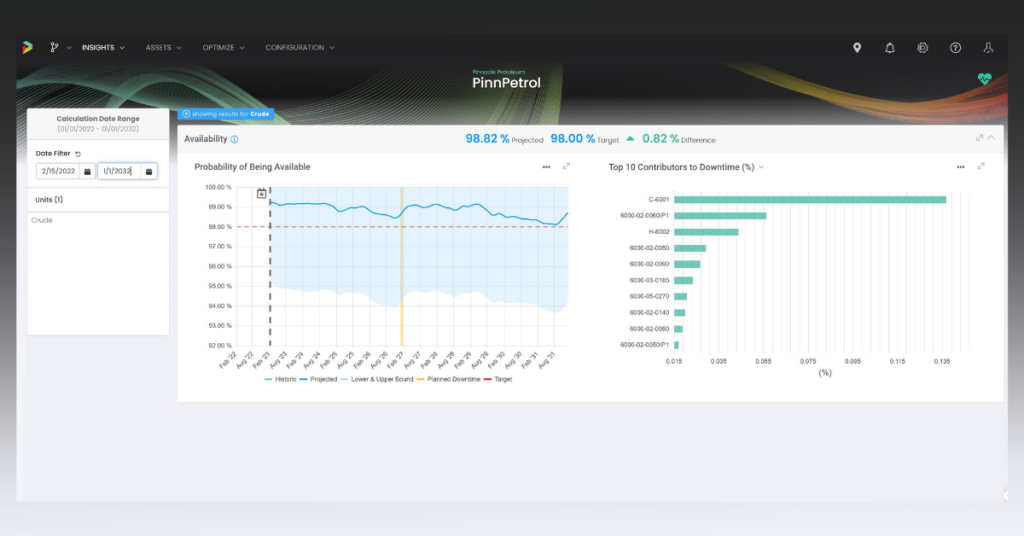
Task: Expand the Availability panel to fullscreen
Action: (979, 138)
